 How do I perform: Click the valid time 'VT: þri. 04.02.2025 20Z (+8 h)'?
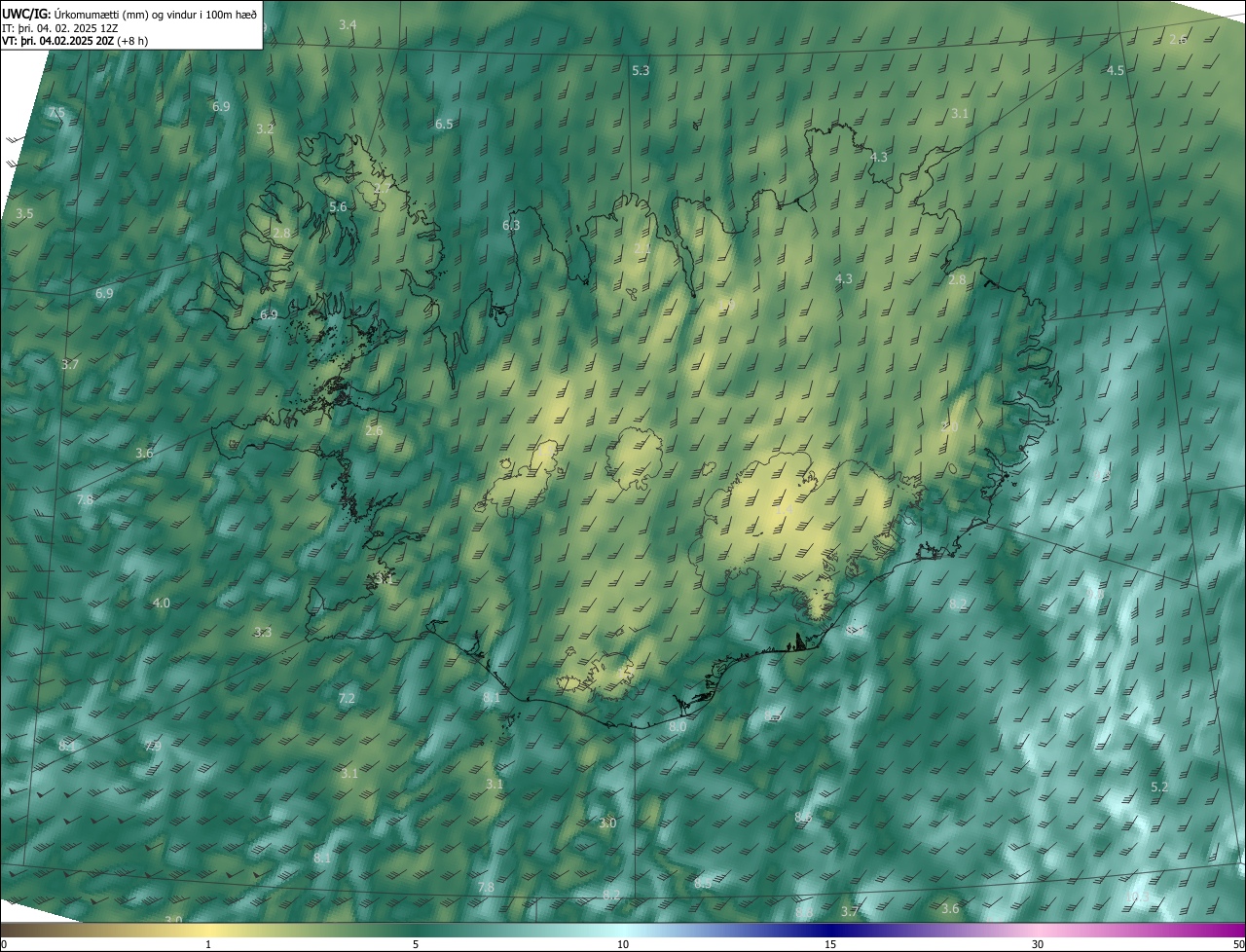point(75,41)
